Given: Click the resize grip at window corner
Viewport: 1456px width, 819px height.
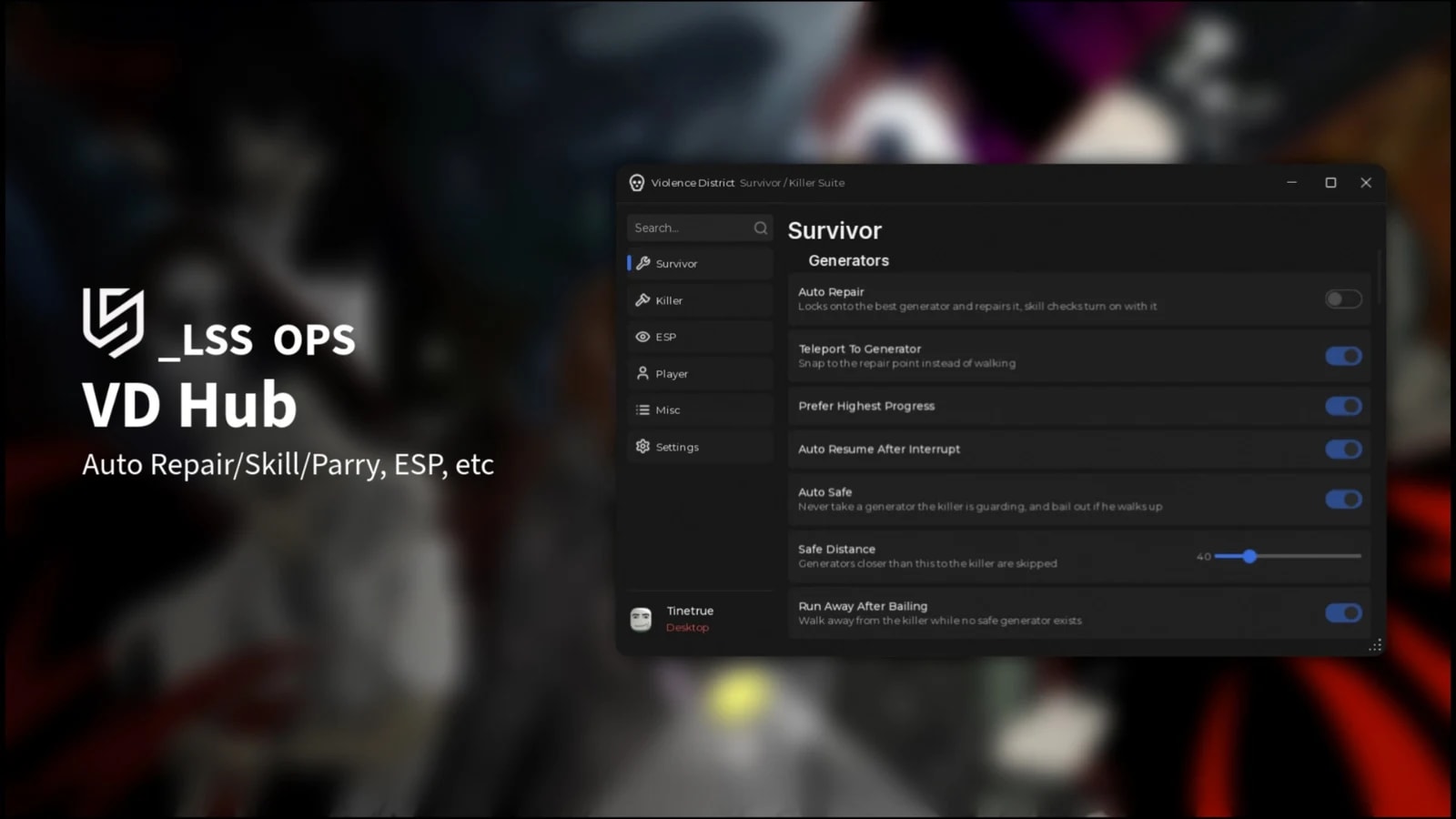Looking at the screenshot, I should (x=1375, y=645).
